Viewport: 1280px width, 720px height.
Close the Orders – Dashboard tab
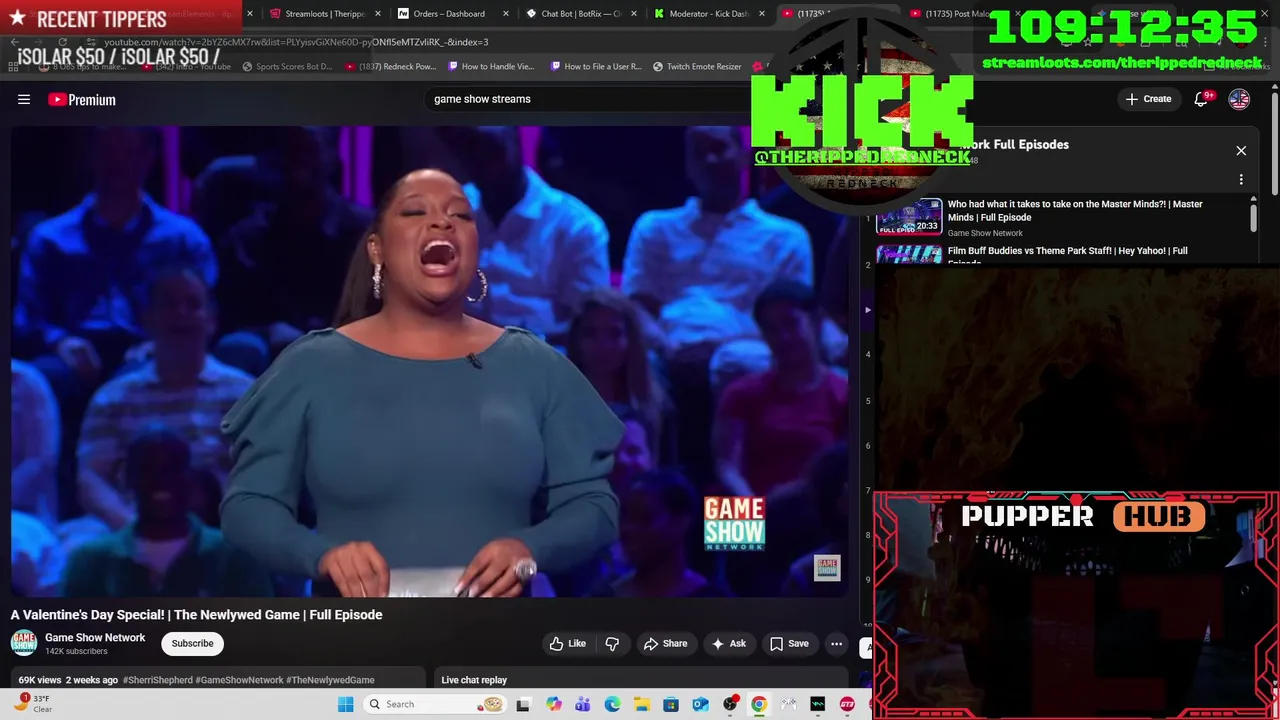(505, 14)
